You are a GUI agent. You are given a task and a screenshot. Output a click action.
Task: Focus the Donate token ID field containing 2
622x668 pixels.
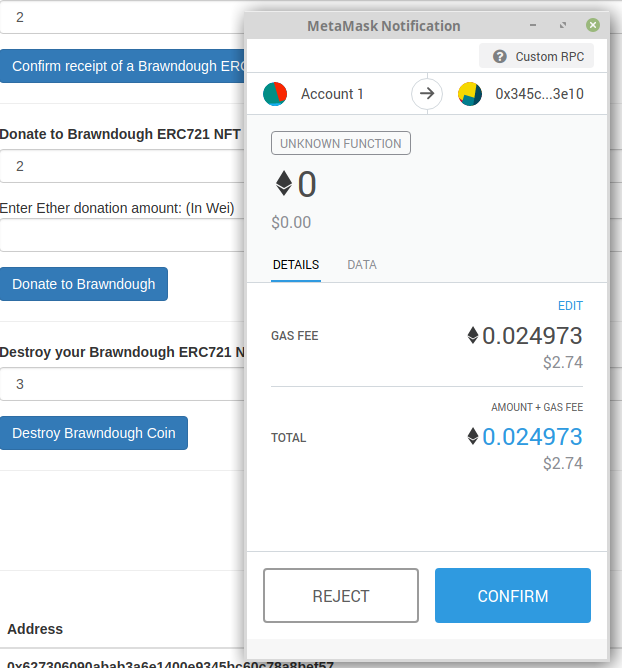click(123, 166)
